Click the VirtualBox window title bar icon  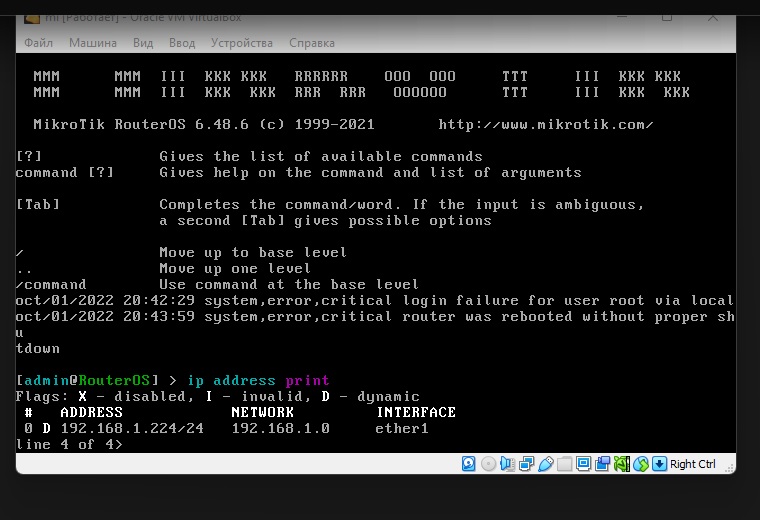(32, 19)
